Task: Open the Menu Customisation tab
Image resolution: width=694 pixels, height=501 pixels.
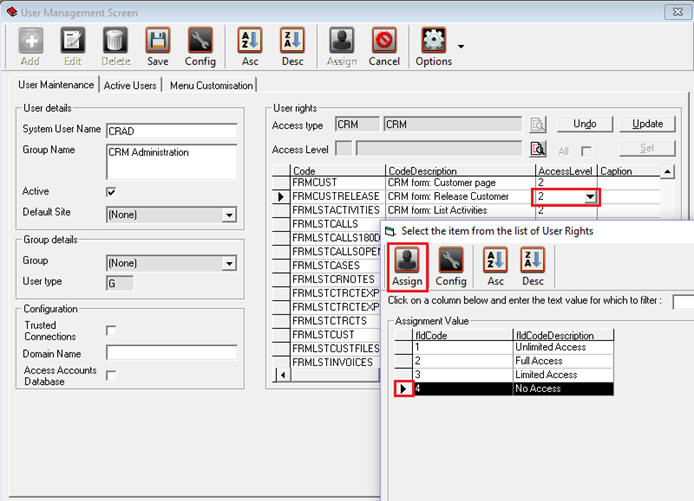Action: [x=211, y=85]
